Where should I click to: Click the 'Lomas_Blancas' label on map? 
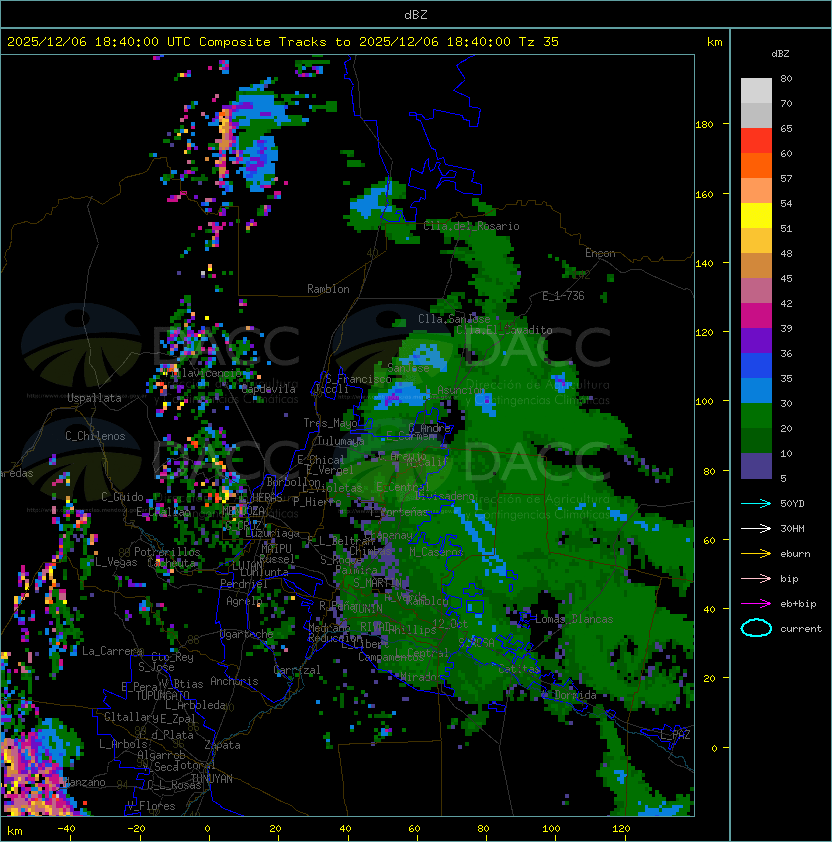[x=574, y=619]
